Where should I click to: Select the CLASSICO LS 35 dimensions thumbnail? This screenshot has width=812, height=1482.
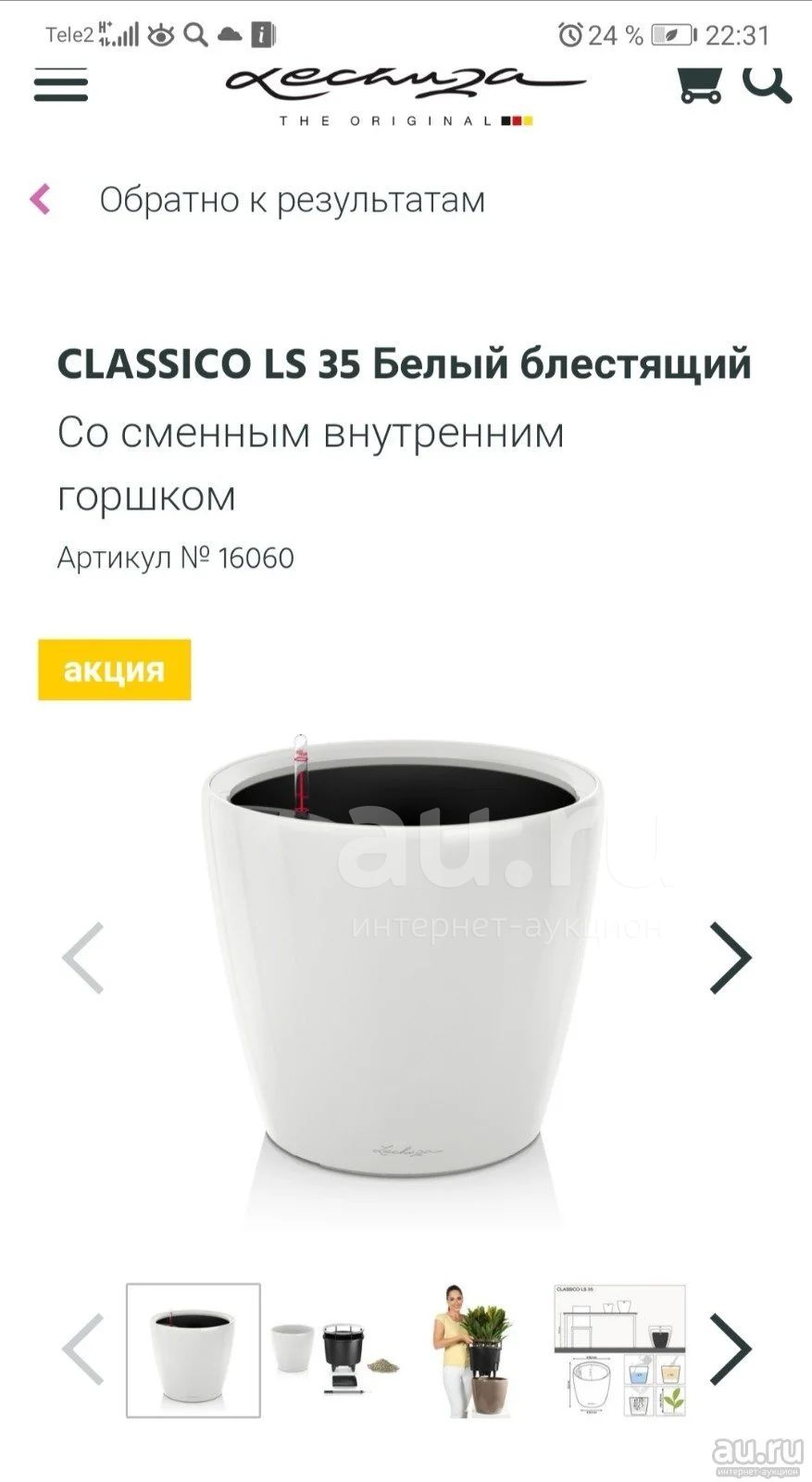[620, 1350]
